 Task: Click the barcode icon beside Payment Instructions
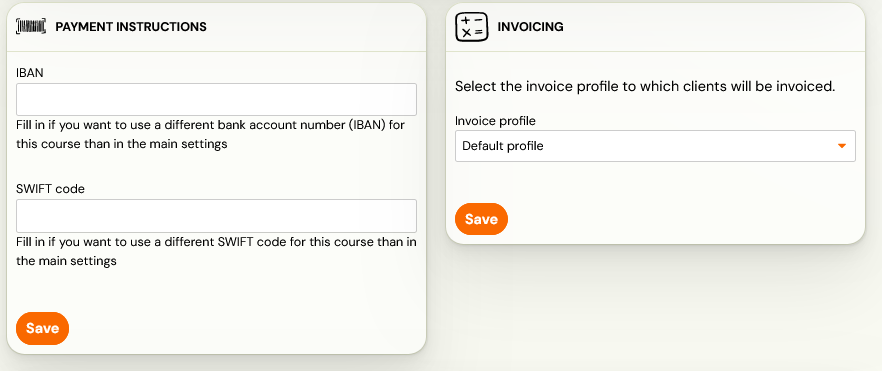click(x=31, y=26)
